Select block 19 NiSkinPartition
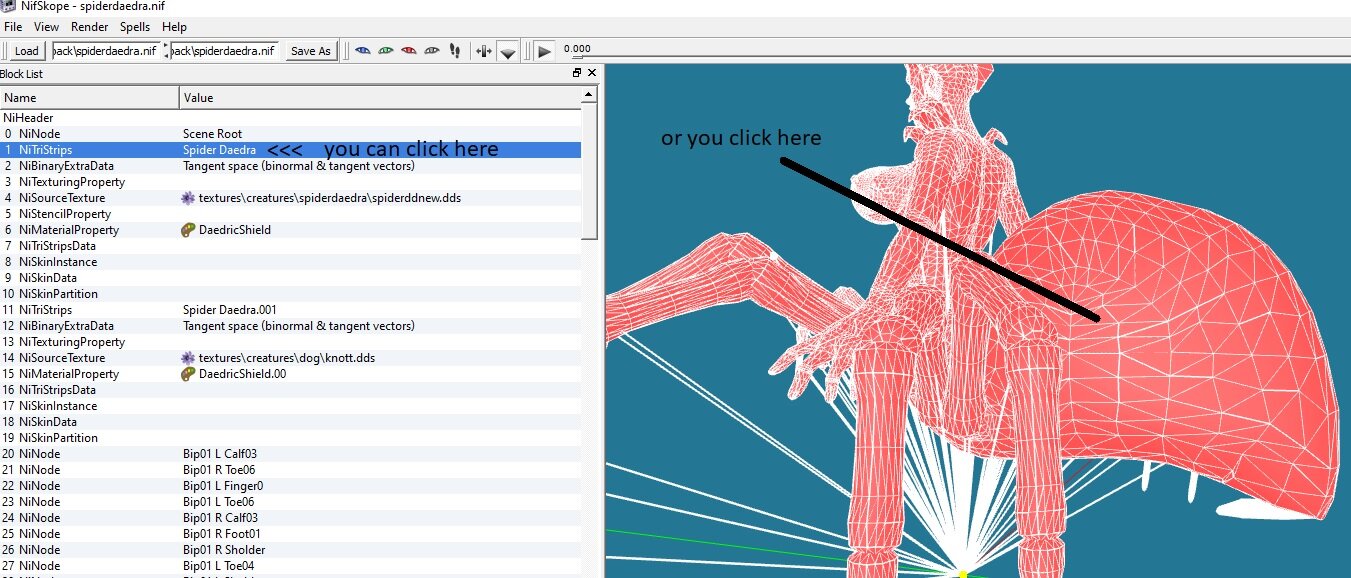 290,437
